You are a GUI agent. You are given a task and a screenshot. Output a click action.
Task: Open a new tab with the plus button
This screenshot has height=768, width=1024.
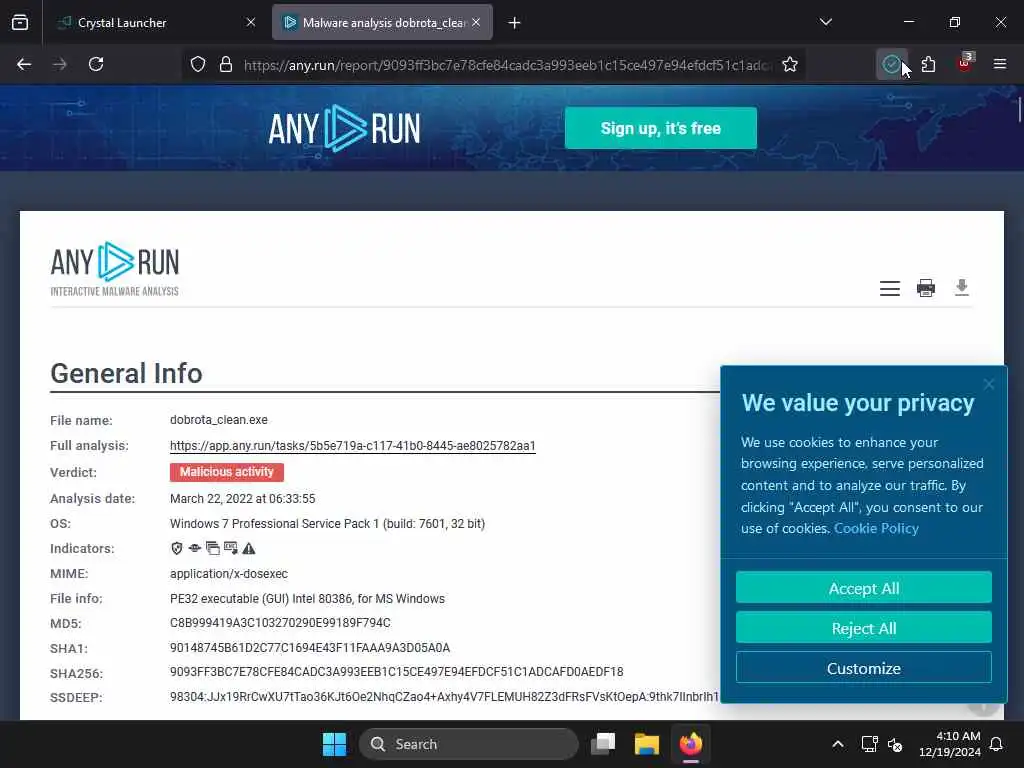tap(515, 23)
